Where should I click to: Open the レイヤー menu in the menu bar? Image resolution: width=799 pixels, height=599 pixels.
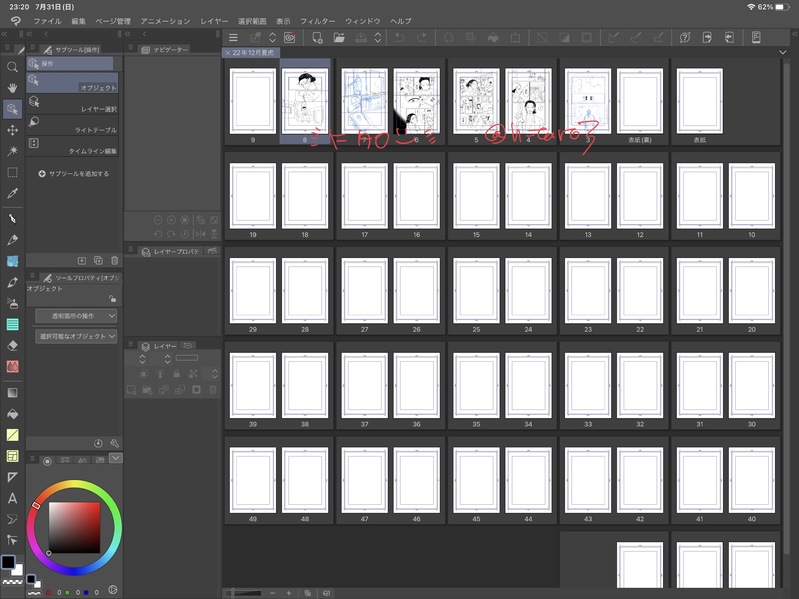coord(214,21)
